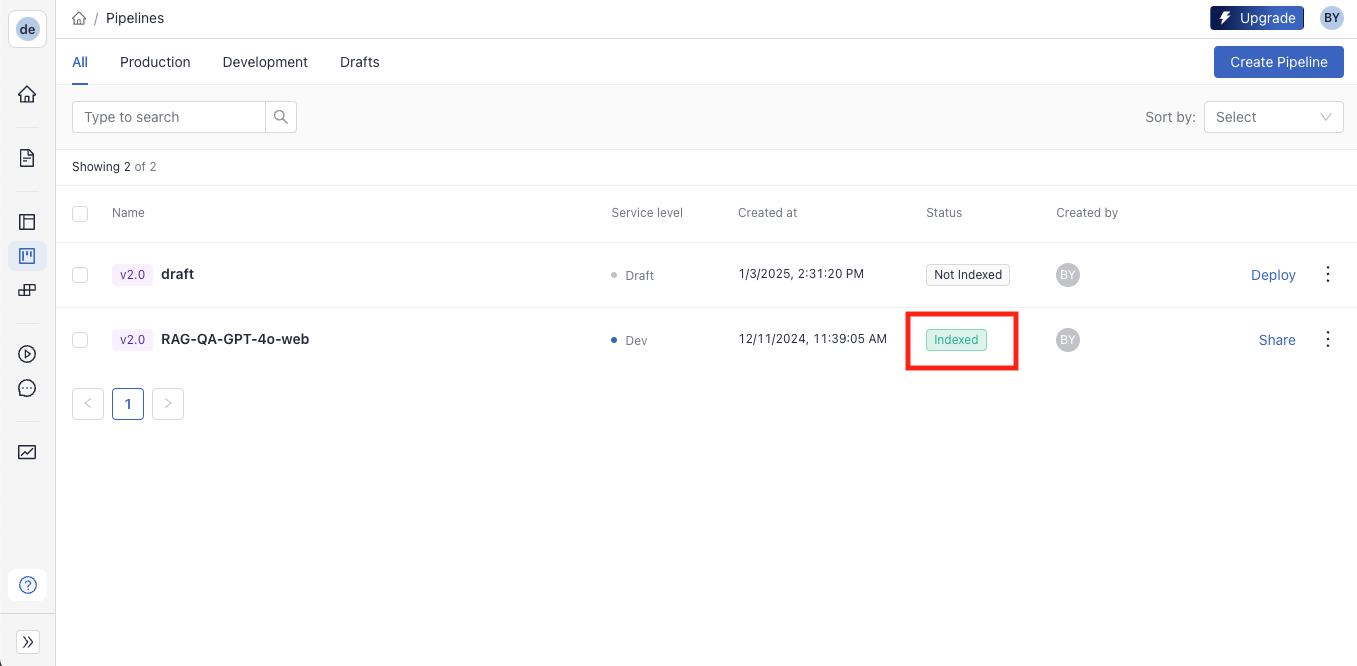Click Deploy link for draft pipeline
Viewport: 1357px width, 666px height.
[x=1273, y=275]
